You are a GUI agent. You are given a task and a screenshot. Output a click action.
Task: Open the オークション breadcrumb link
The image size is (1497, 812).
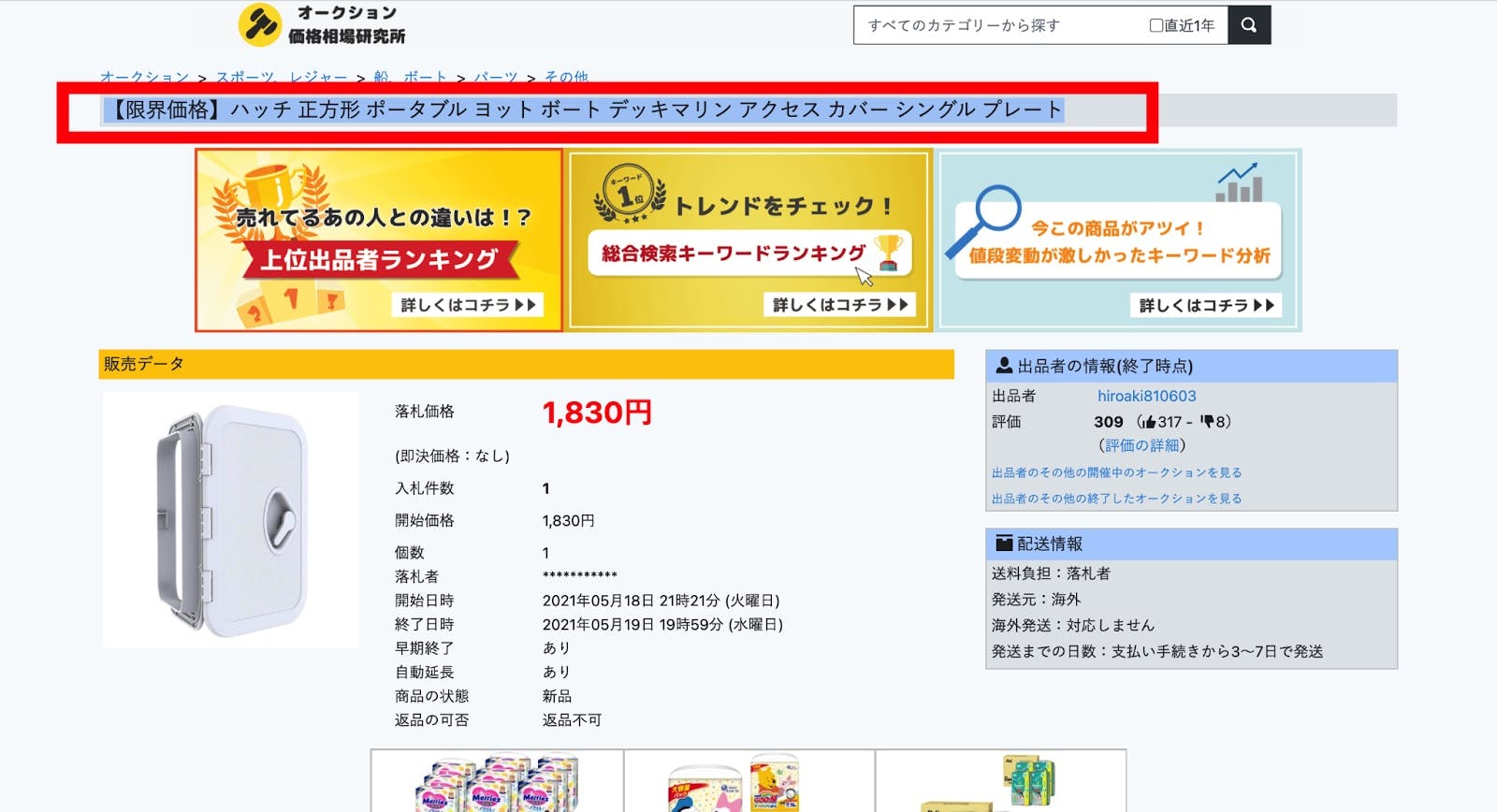[x=144, y=77]
